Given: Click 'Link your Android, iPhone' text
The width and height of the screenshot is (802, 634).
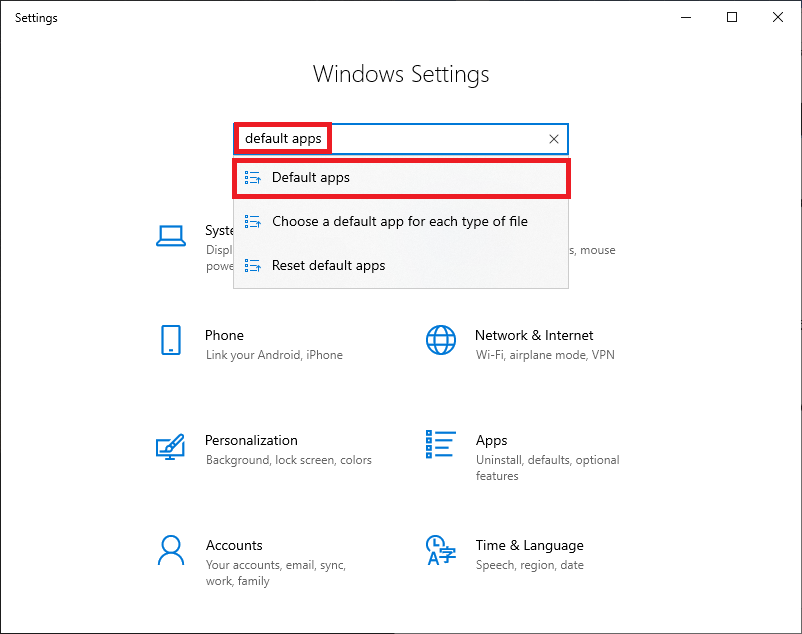Looking at the screenshot, I should [274, 355].
